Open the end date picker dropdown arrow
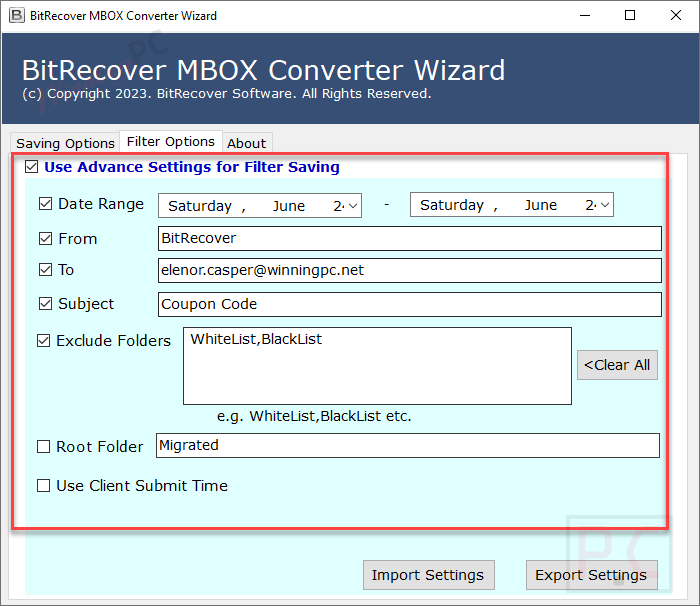The width and height of the screenshot is (700, 606). click(x=605, y=205)
